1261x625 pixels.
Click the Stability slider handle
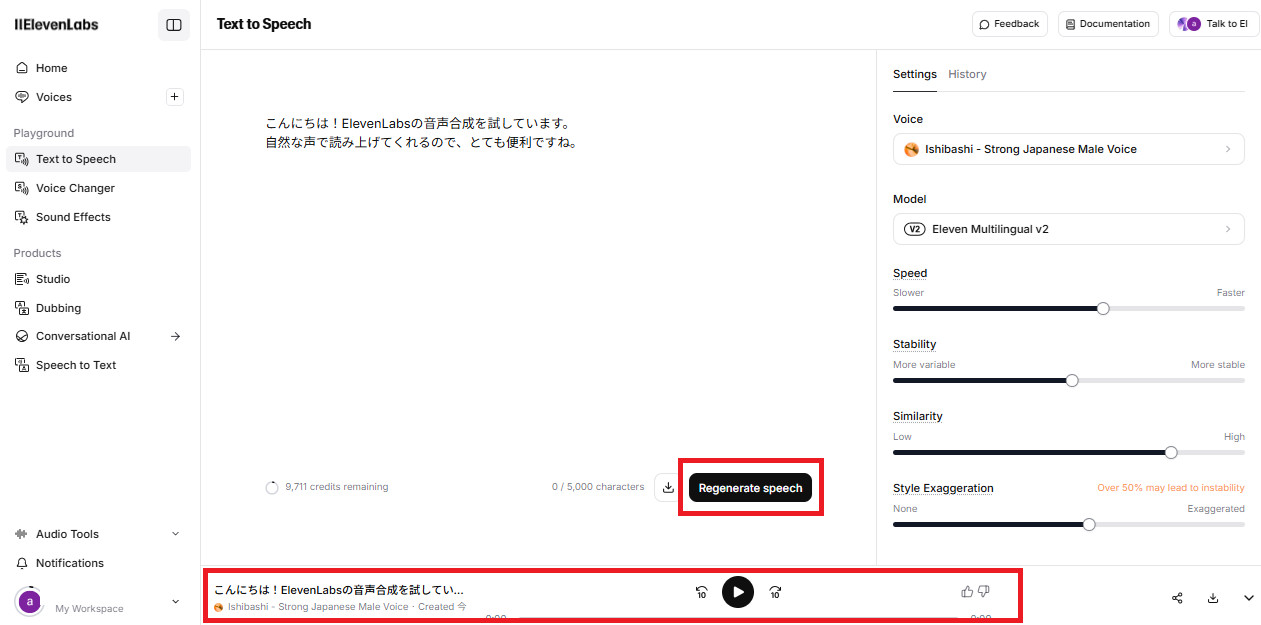(x=1072, y=380)
